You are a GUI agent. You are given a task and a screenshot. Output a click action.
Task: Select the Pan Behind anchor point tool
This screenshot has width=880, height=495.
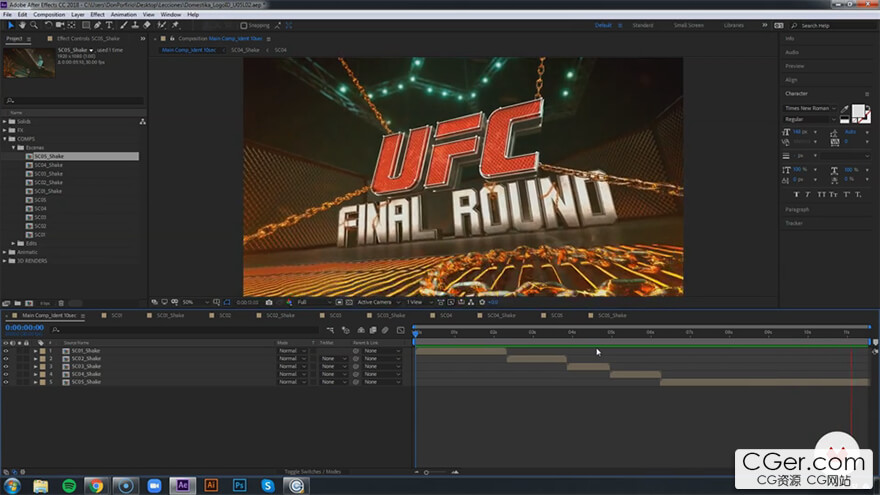71,25
